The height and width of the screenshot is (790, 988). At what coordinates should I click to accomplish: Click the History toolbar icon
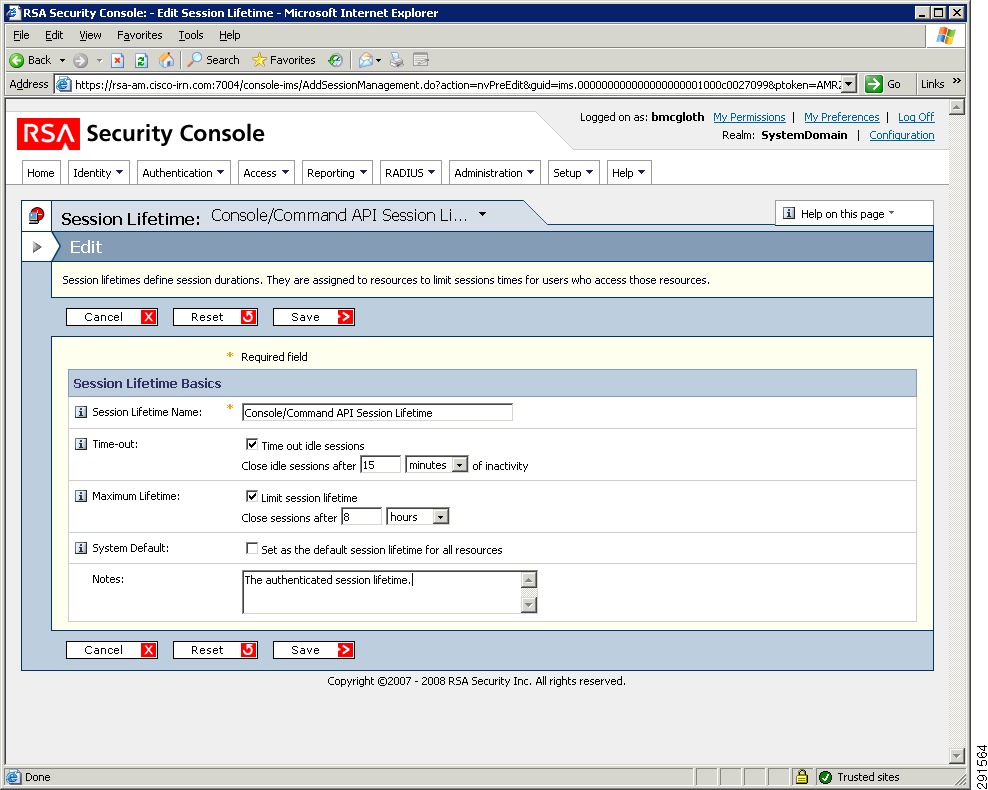coord(335,60)
